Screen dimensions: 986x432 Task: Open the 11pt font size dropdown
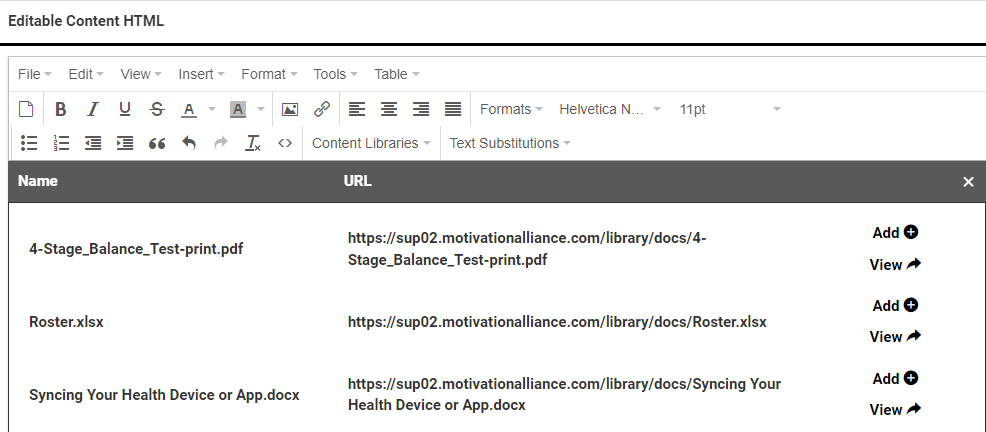729,109
